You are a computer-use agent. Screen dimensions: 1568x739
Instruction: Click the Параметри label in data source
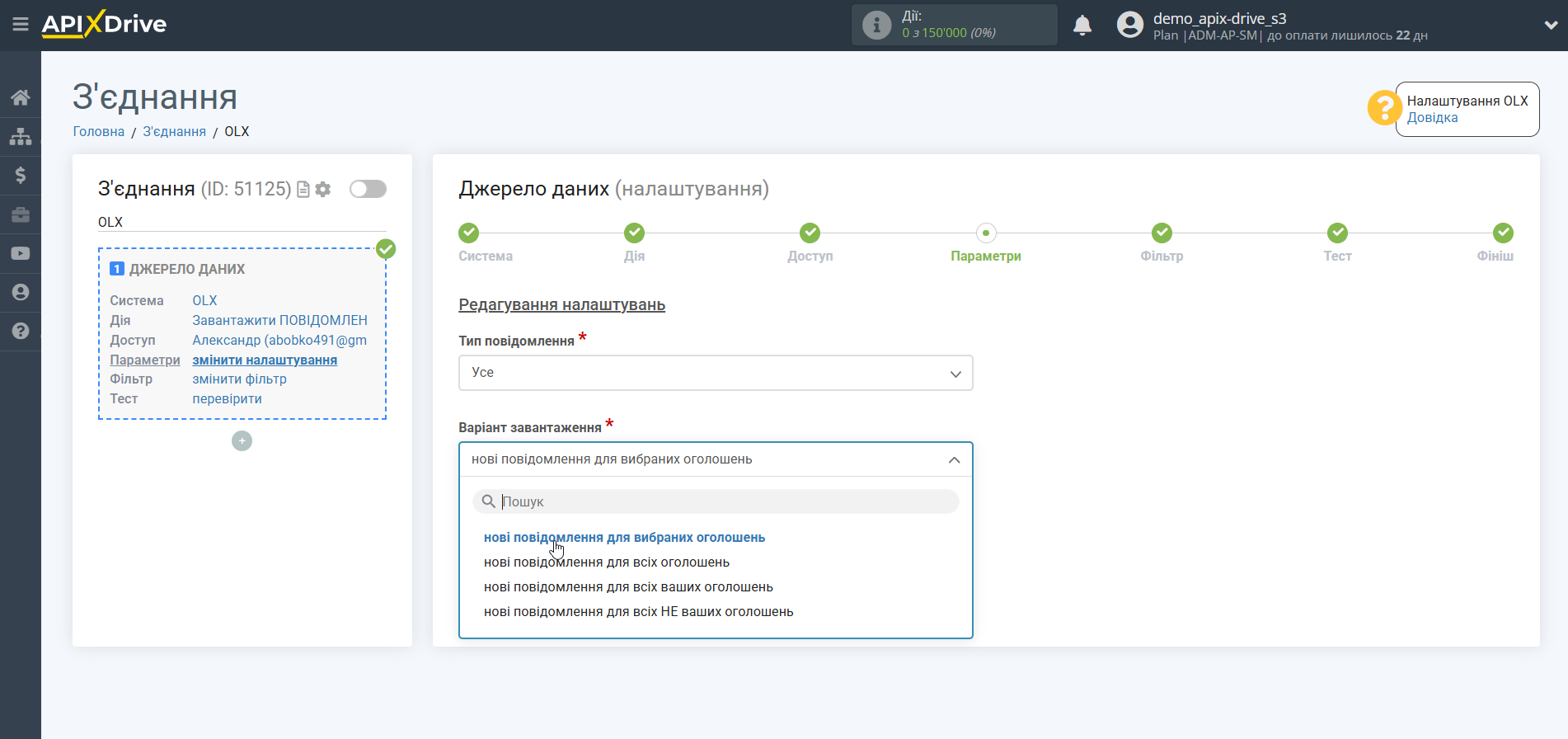[x=145, y=360]
